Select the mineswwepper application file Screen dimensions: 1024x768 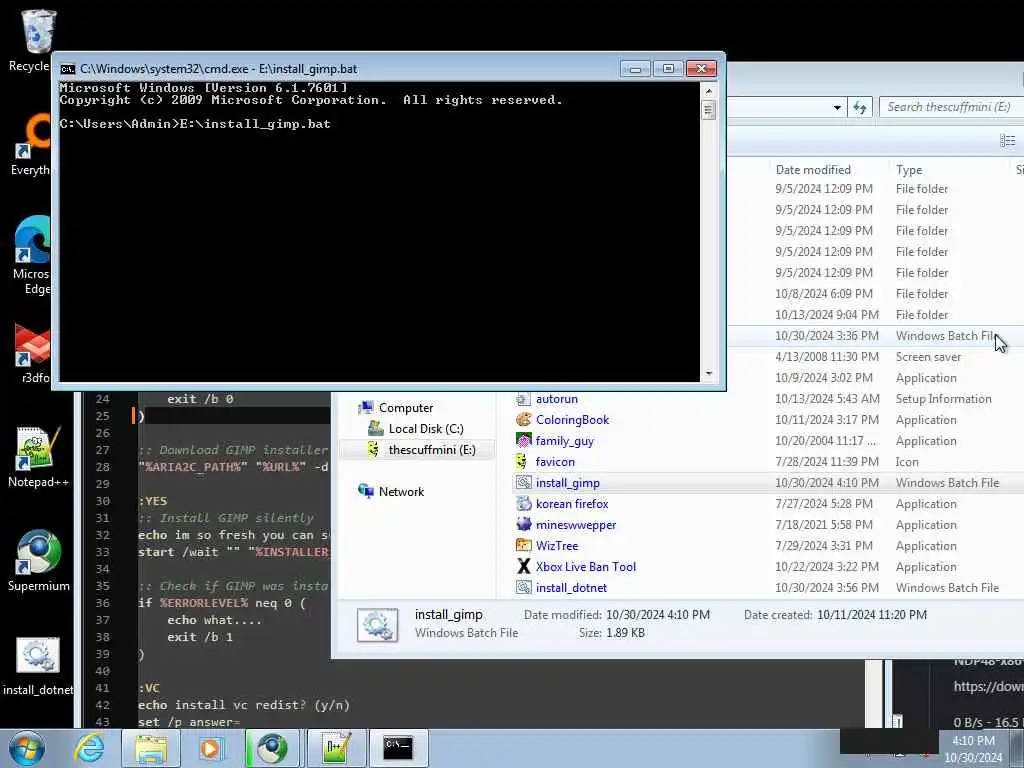(576, 524)
